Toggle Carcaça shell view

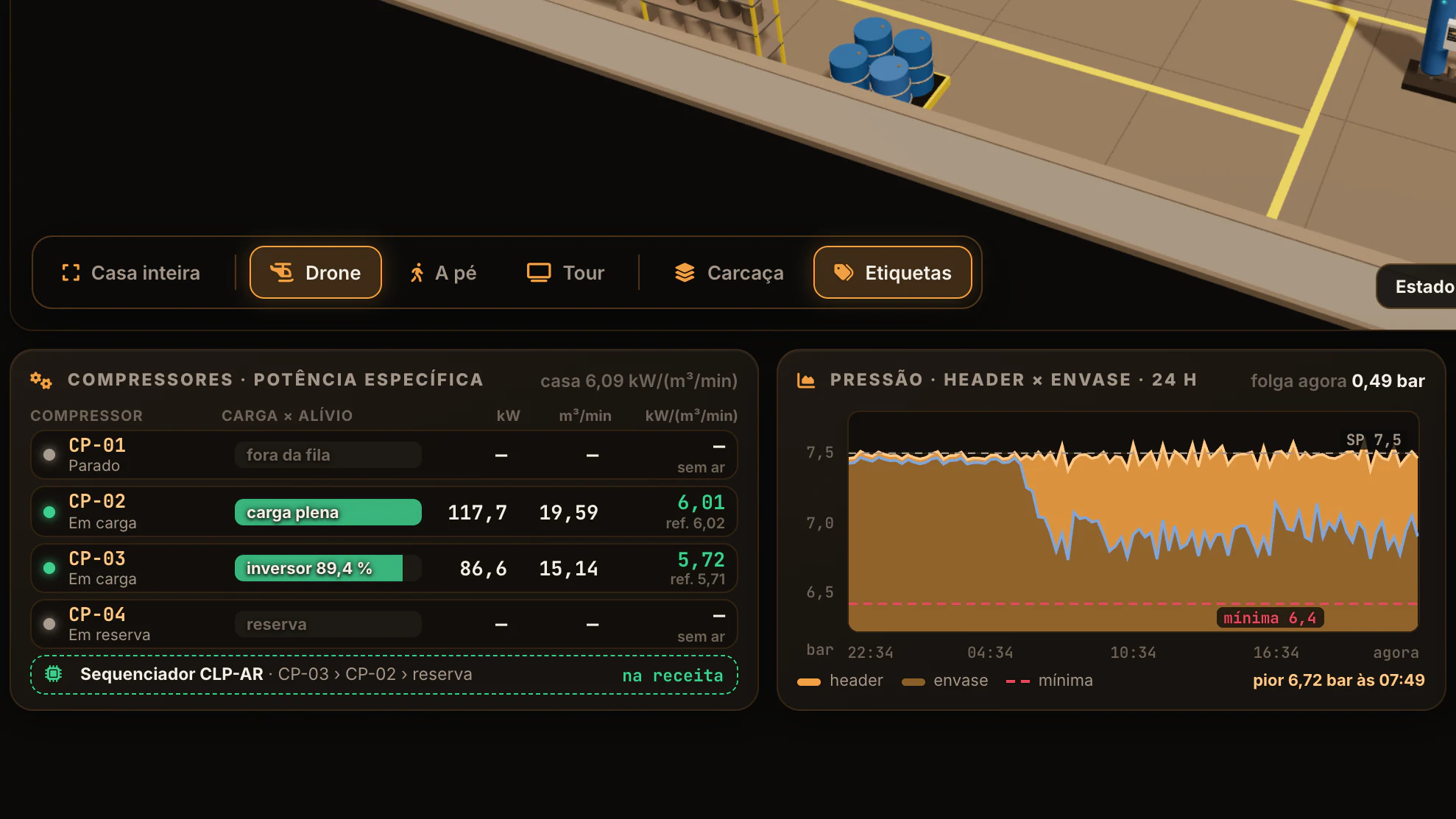[x=729, y=272]
